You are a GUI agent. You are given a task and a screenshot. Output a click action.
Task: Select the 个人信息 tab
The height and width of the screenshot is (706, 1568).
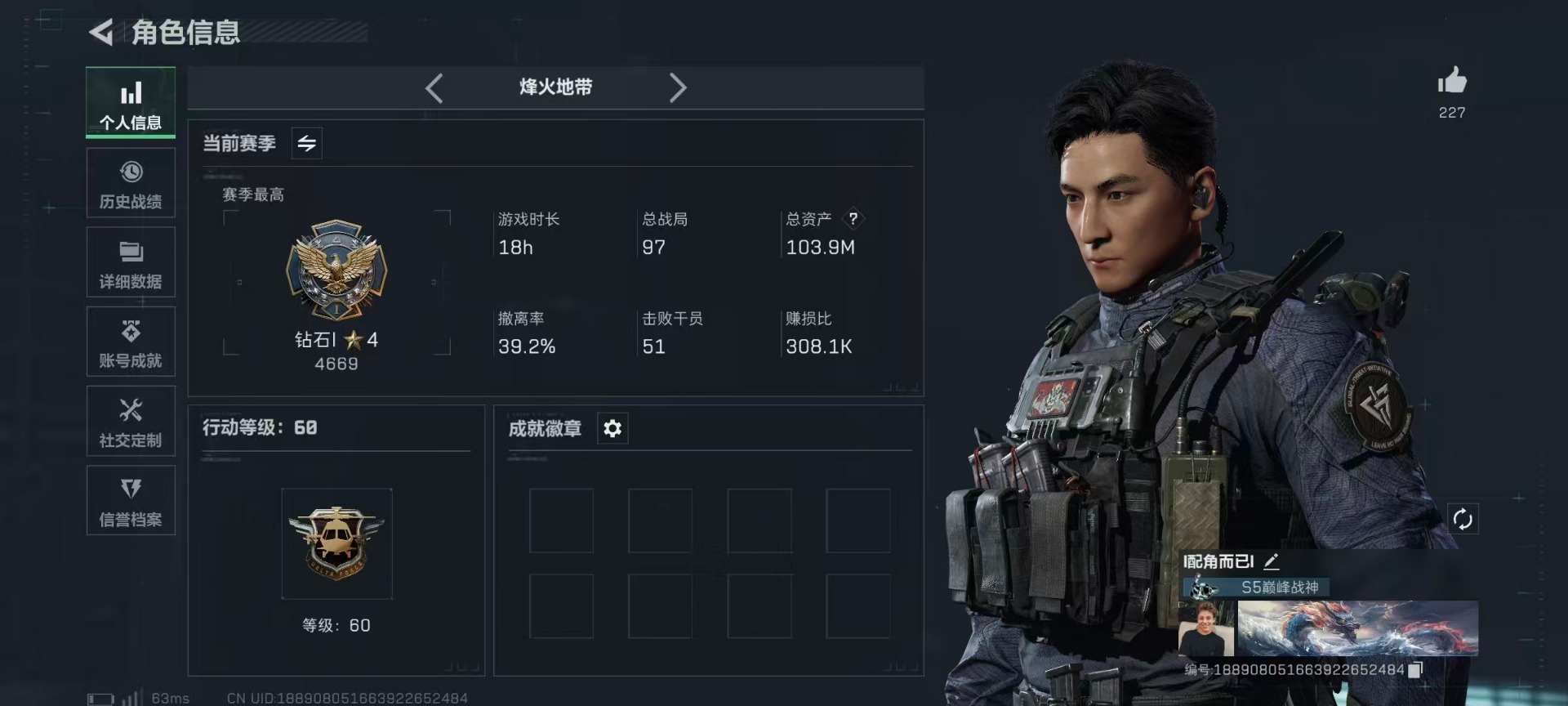click(131, 103)
